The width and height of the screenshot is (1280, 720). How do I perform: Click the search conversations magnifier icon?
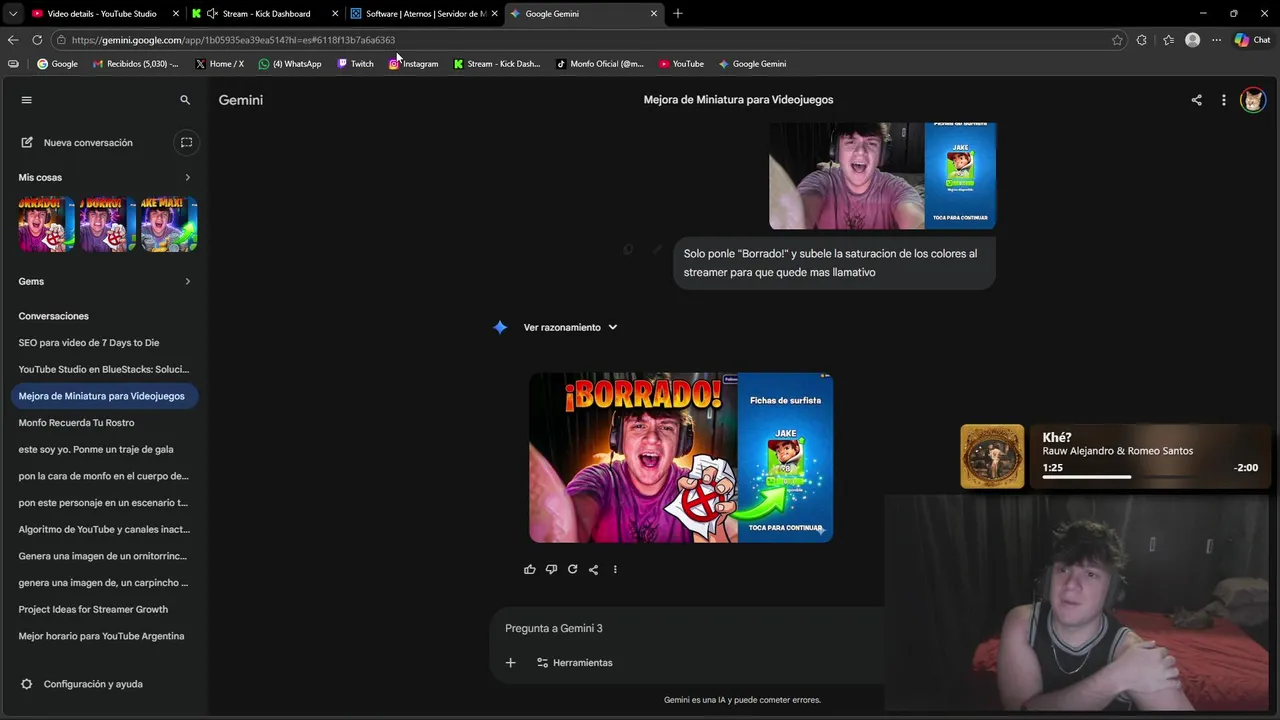[185, 100]
